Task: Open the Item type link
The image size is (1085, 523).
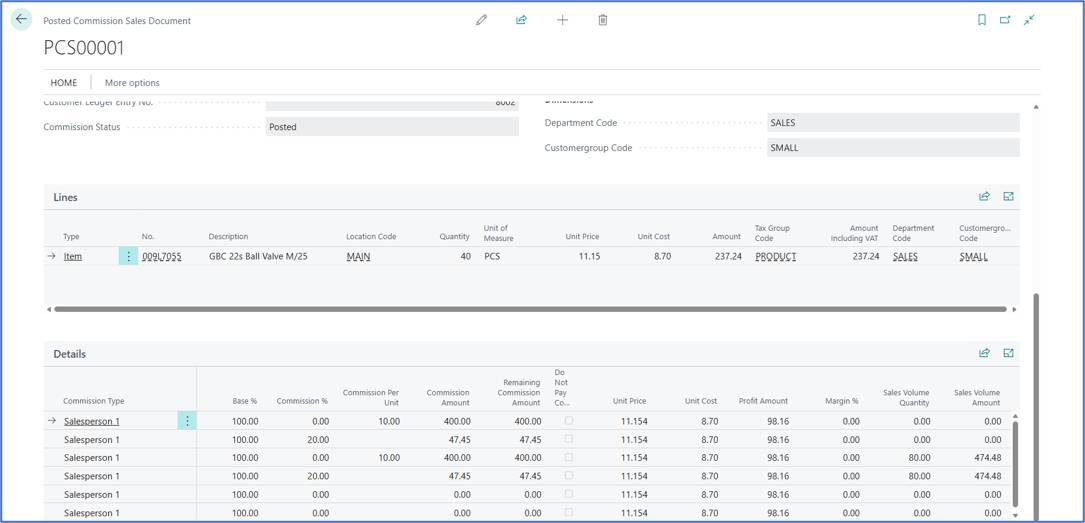Action: 73,256
